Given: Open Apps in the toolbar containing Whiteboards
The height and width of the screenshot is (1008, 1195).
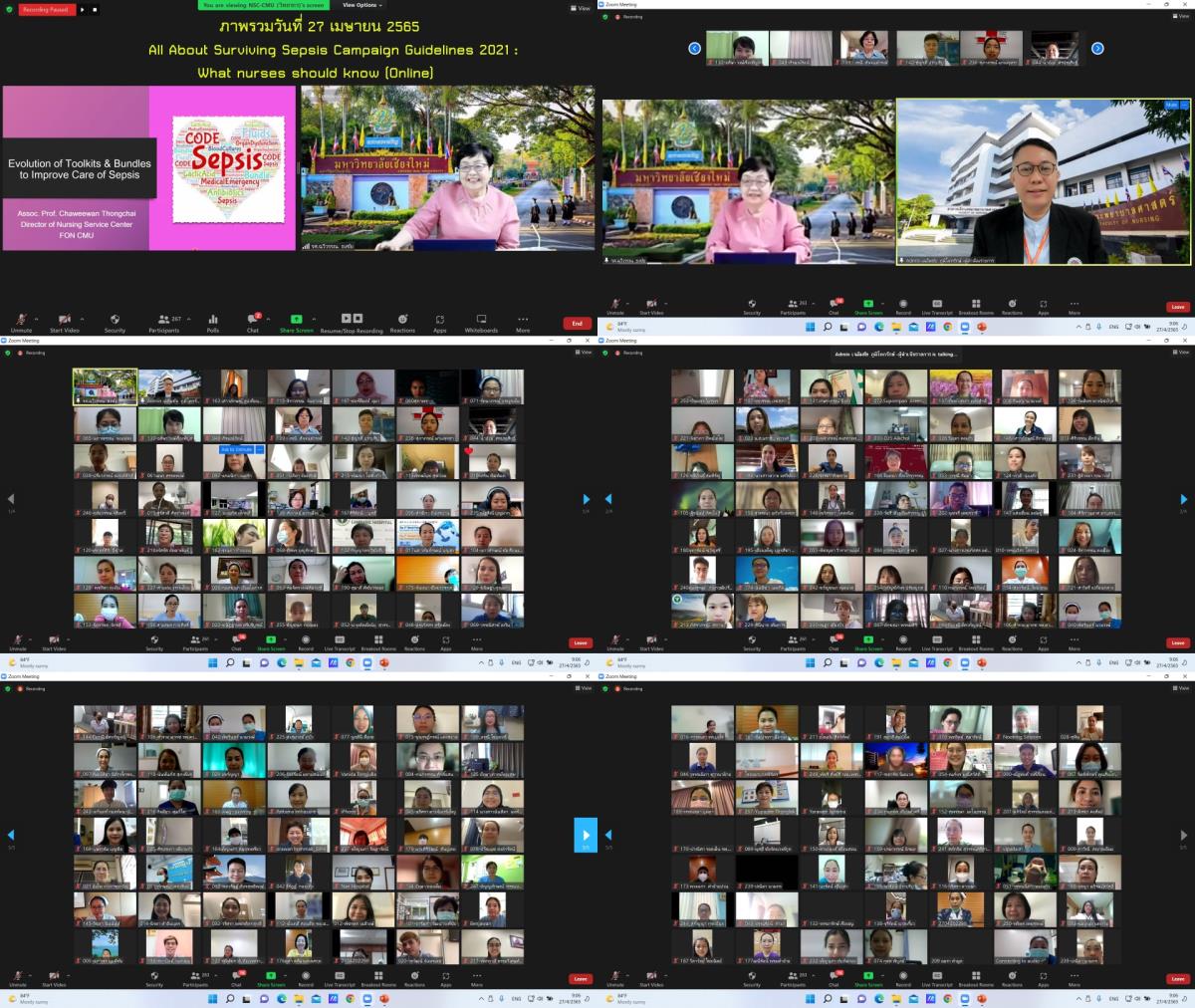Looking at the screenshot, I should (439, 322).
